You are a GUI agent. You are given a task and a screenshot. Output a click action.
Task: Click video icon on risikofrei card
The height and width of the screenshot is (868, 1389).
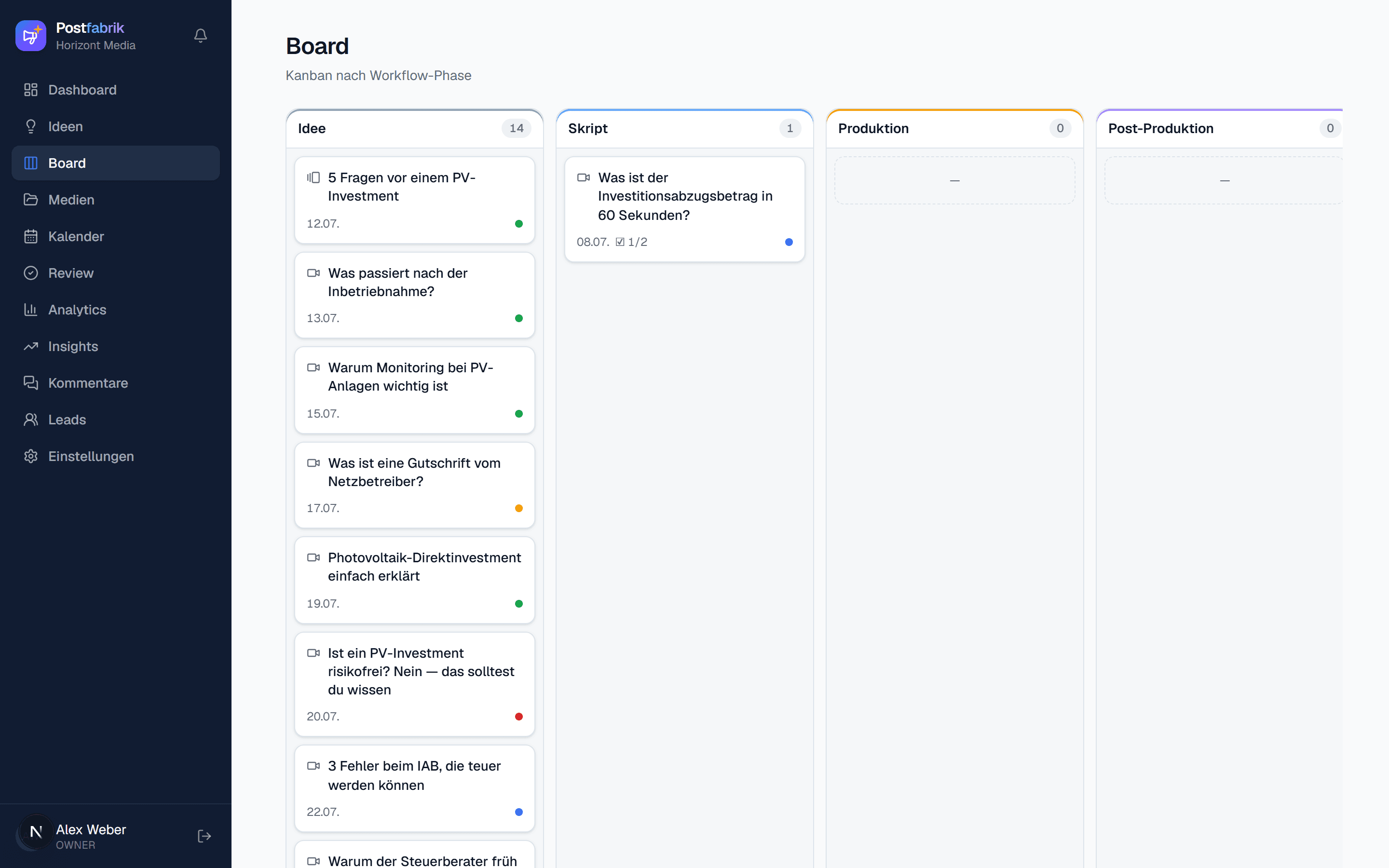(x=313, y=653)
